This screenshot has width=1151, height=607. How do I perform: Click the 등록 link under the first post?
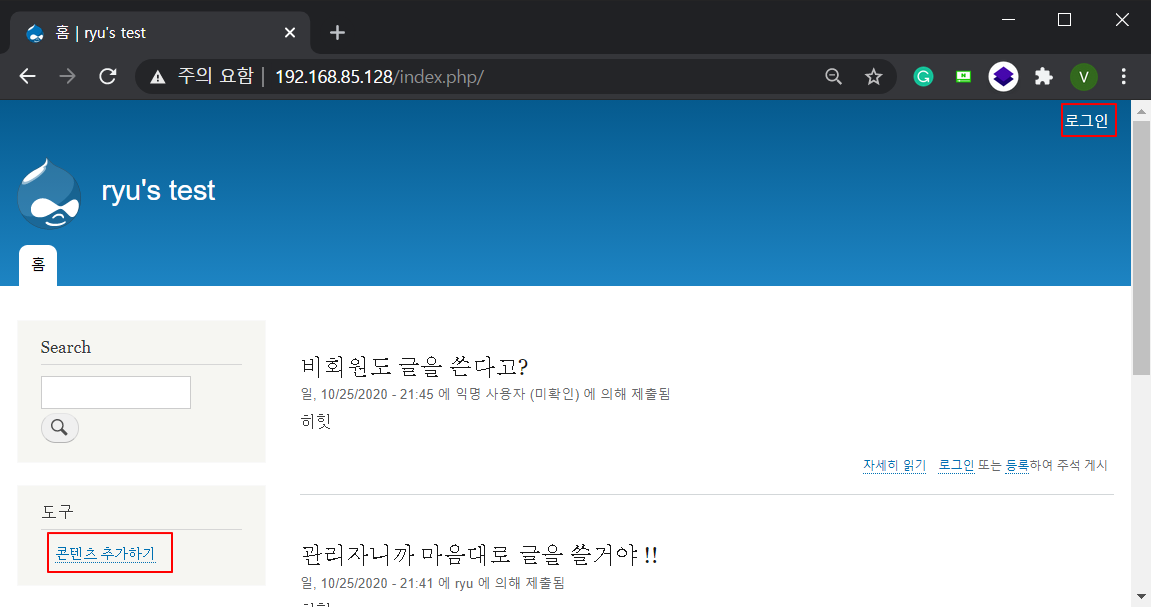point(1017,465)
